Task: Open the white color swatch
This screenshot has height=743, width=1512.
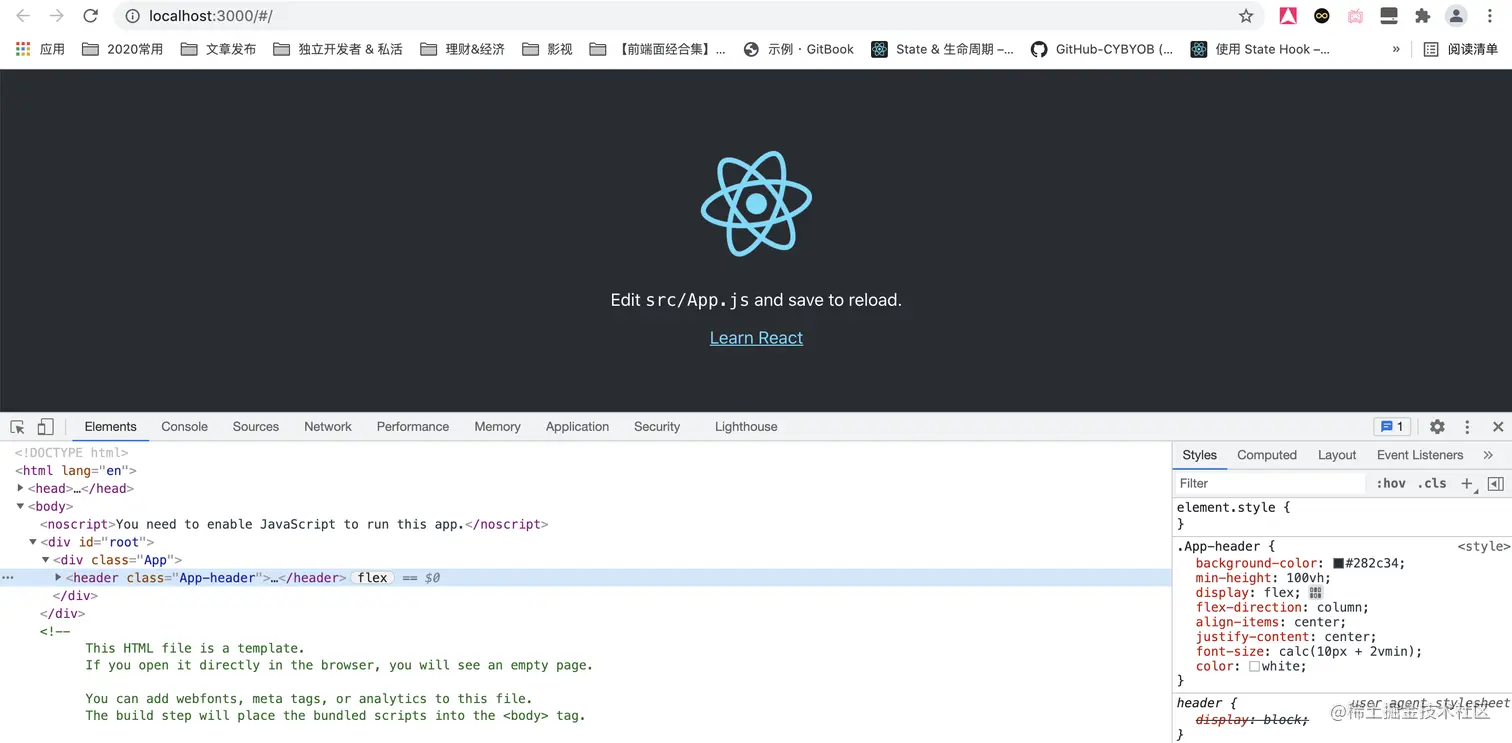Action: coord(1254,667)
